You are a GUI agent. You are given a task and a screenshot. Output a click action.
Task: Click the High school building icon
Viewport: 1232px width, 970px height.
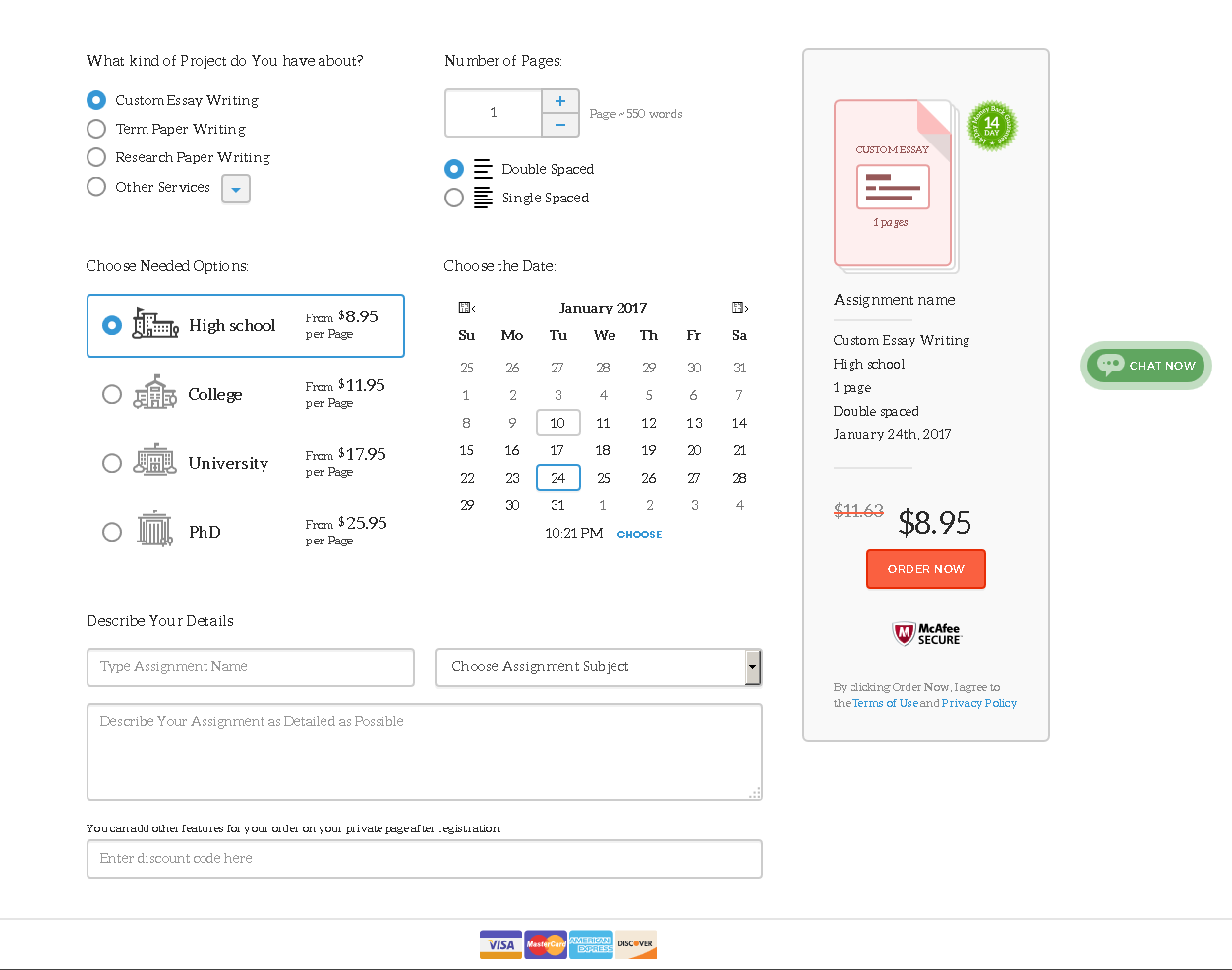pyautogui.click(x=155, y=322)
